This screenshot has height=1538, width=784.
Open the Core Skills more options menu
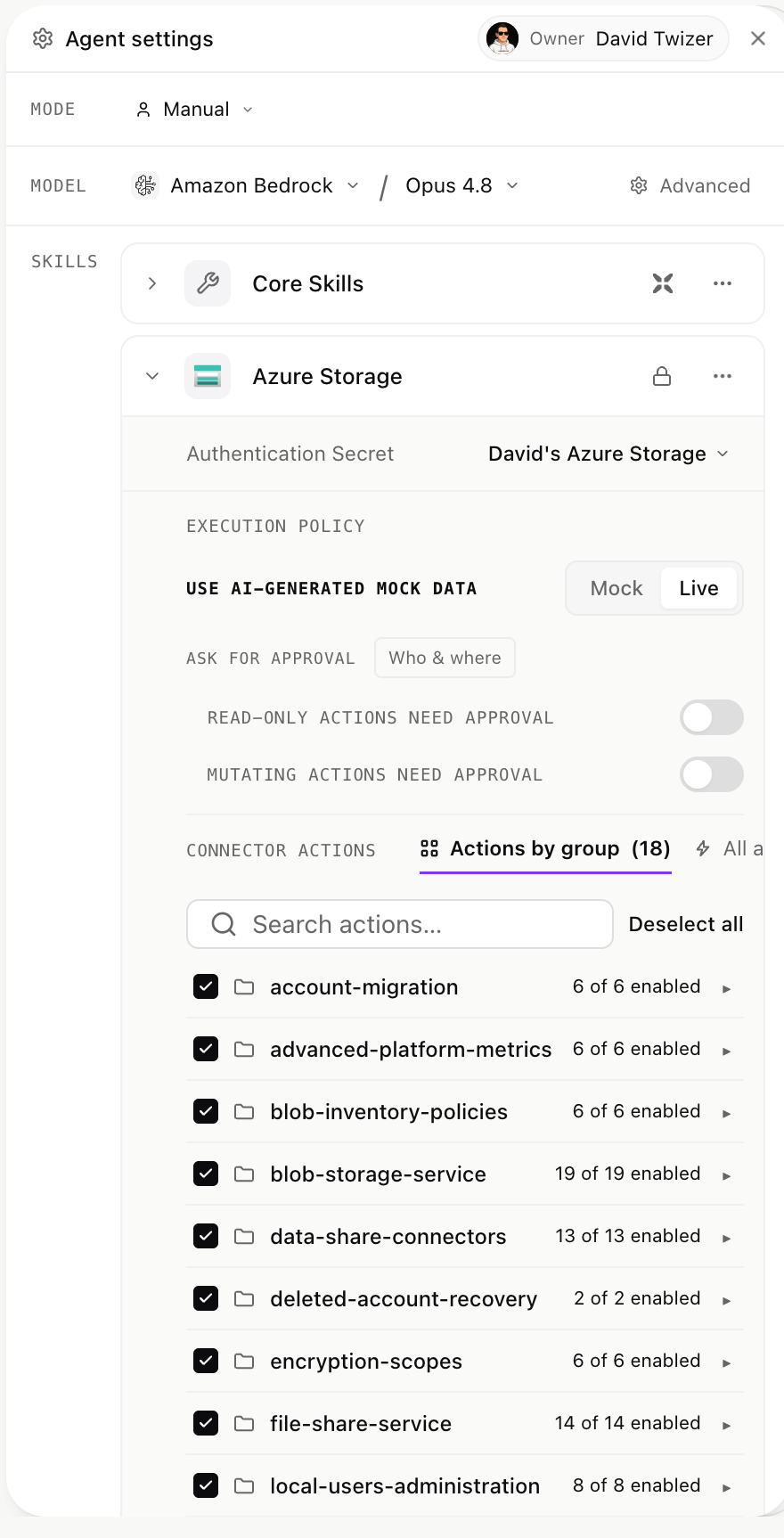pyautogui.click(x=723, y=283)
